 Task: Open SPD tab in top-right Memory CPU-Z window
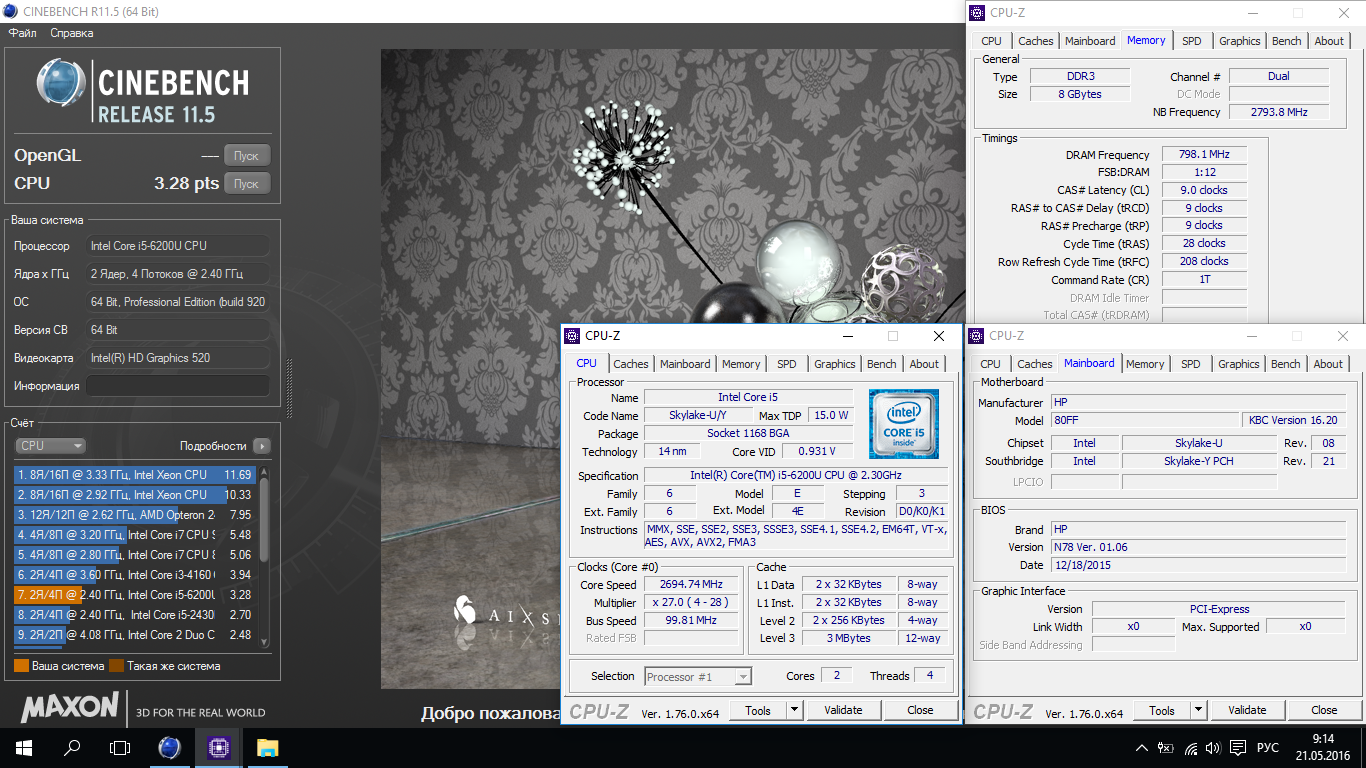pyautogui.click(x=1192, y=41)
